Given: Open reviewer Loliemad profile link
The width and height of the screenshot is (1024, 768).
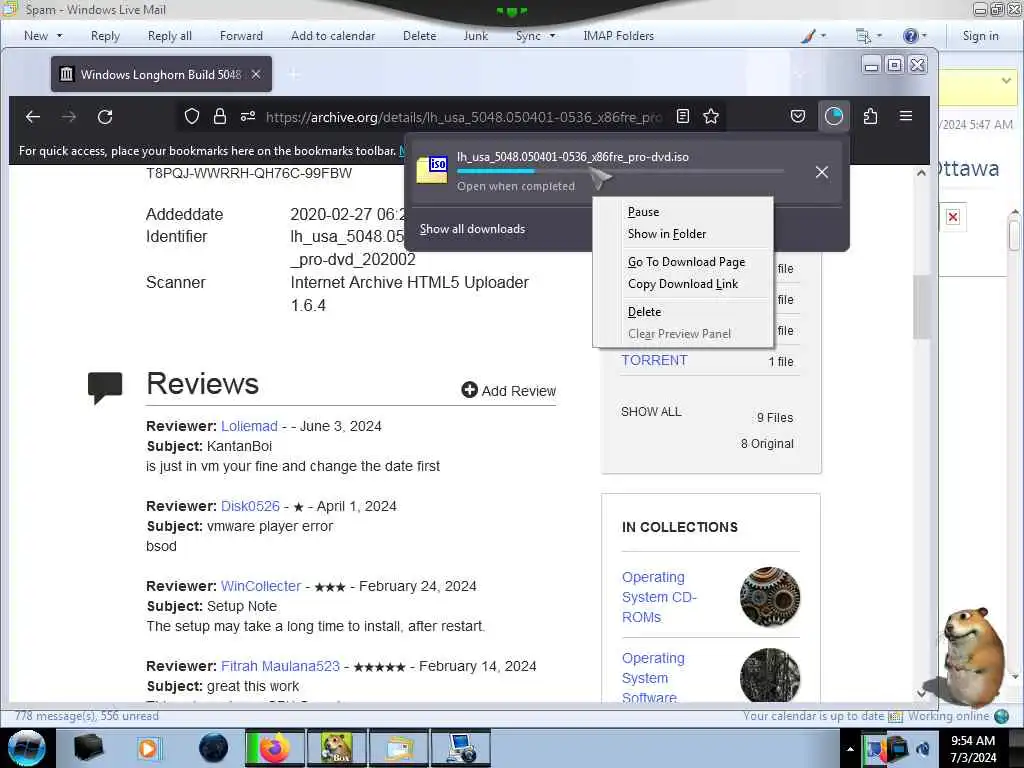Looking at the screenshot, I should (249, 426).
